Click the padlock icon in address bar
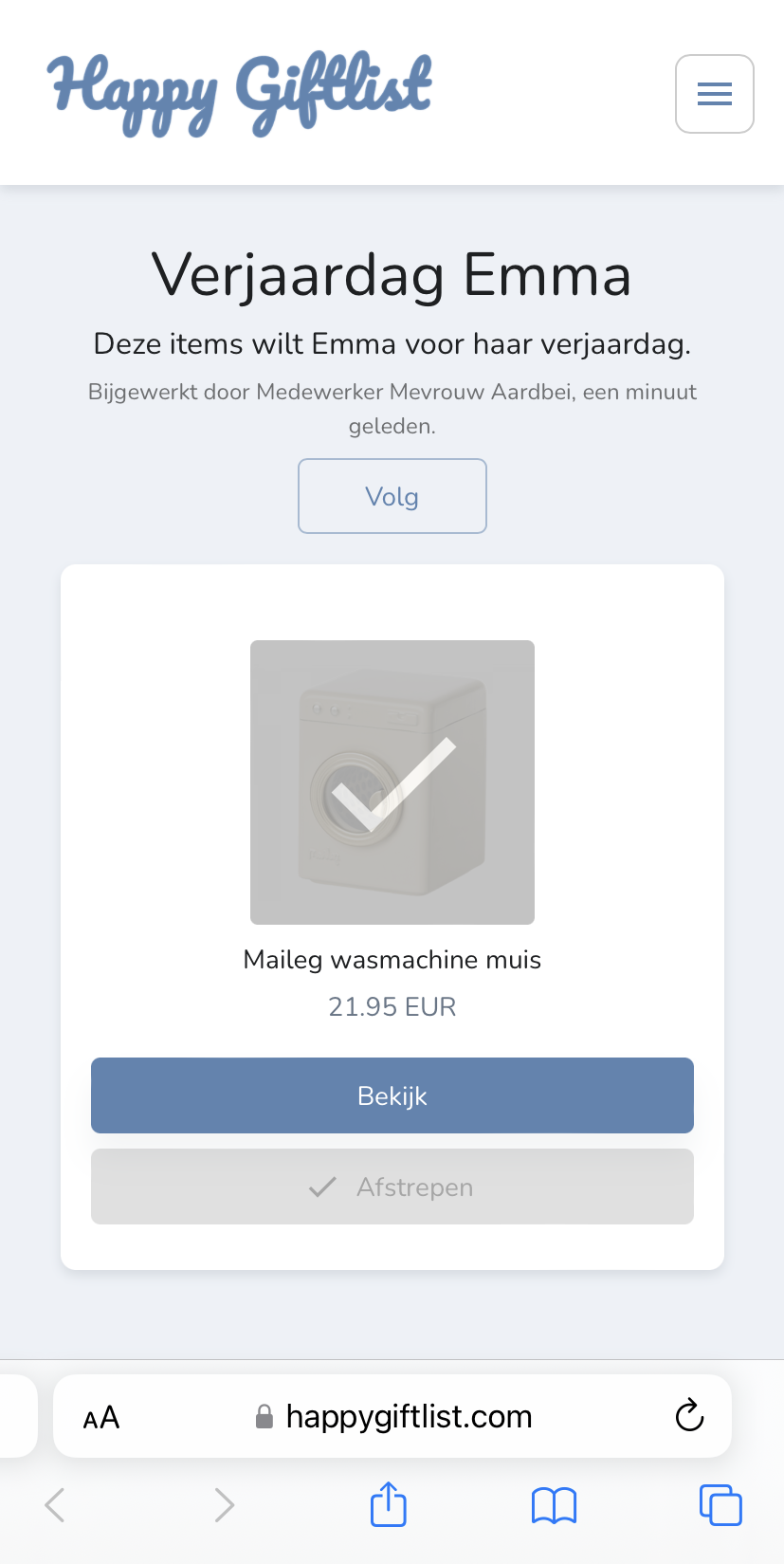 (x=264, y=1417)
